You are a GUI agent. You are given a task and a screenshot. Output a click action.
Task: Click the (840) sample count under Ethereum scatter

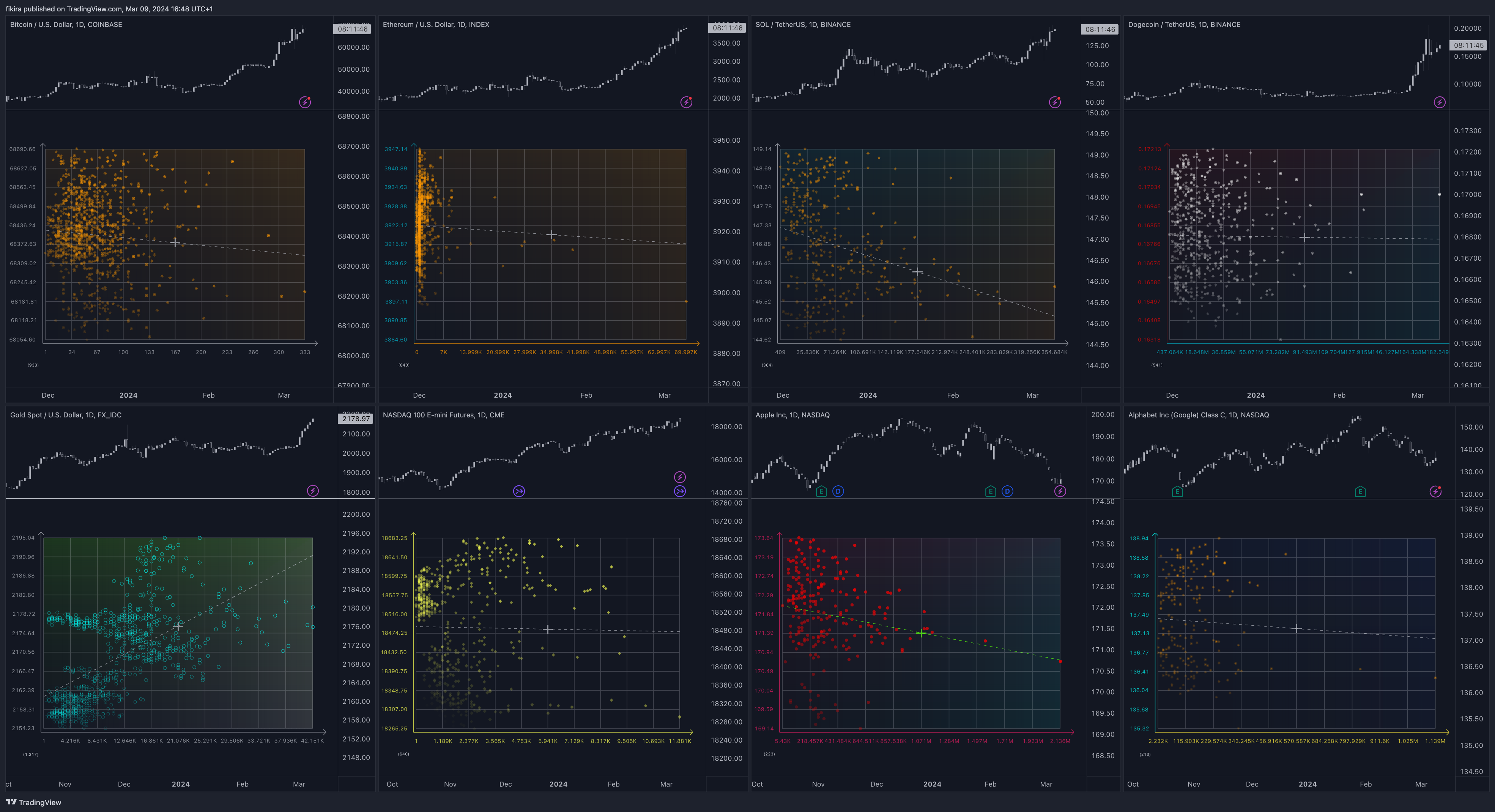403,365
